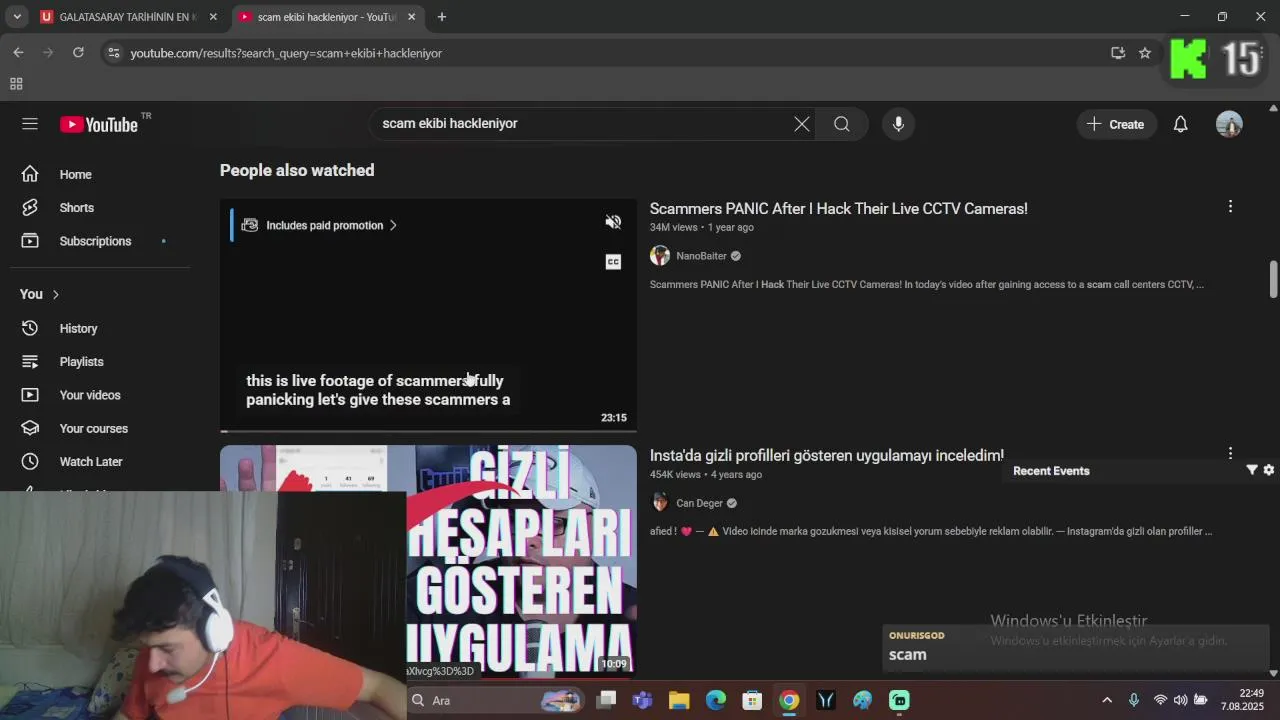The height and width of the screenshot is (720, 1280).
Task: Open options menu for Scammers PANIC video
Action: point(1230,206)
